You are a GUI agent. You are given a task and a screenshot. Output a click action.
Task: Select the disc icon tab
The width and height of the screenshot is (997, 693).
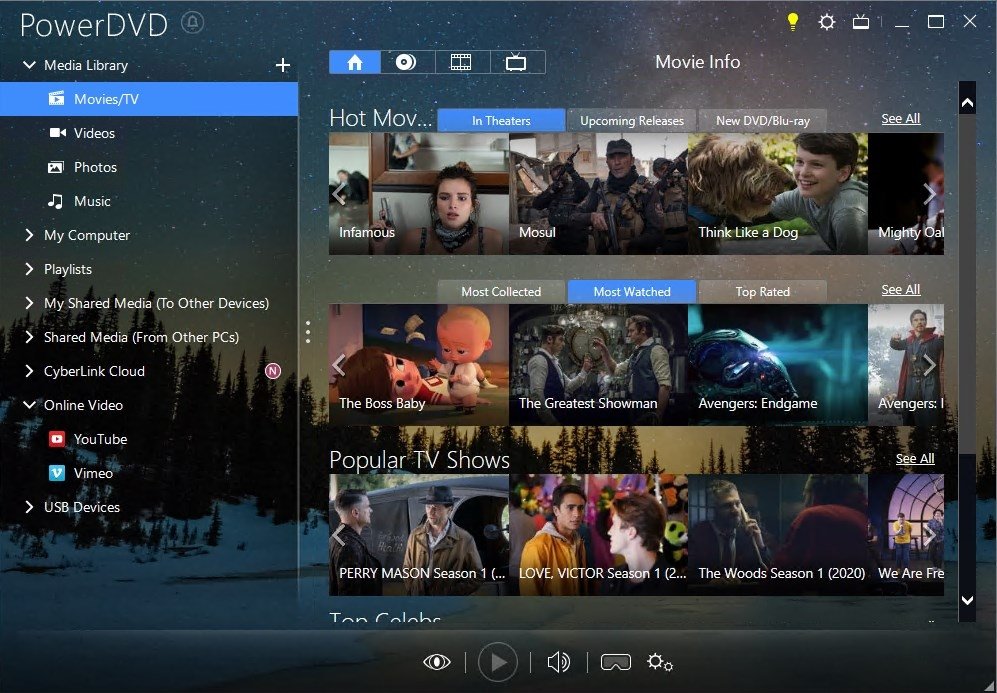tap(406, 62)
